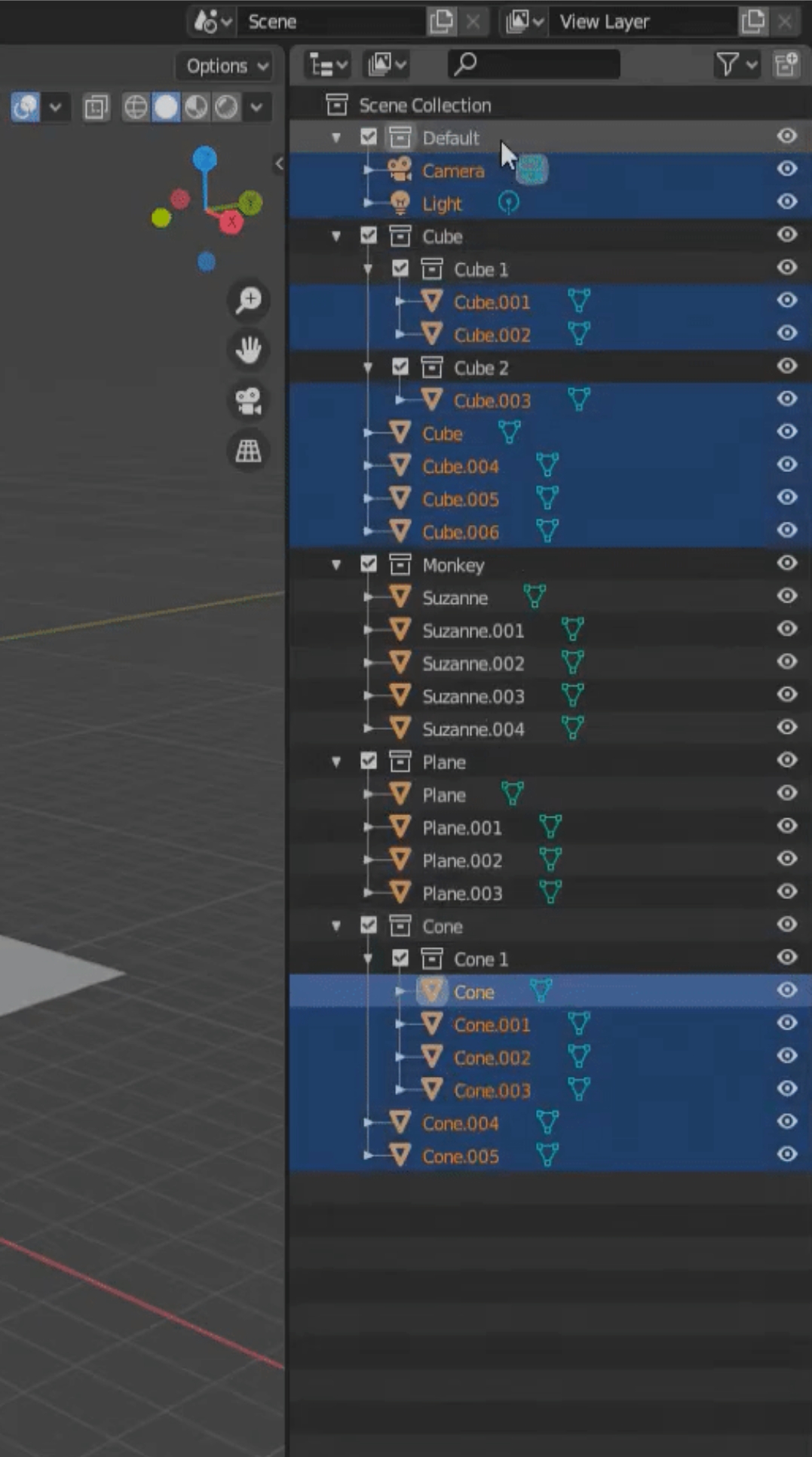Open outliner display mode dropdown
This screenshot has height=1457, width=812.
click(387, 64)
